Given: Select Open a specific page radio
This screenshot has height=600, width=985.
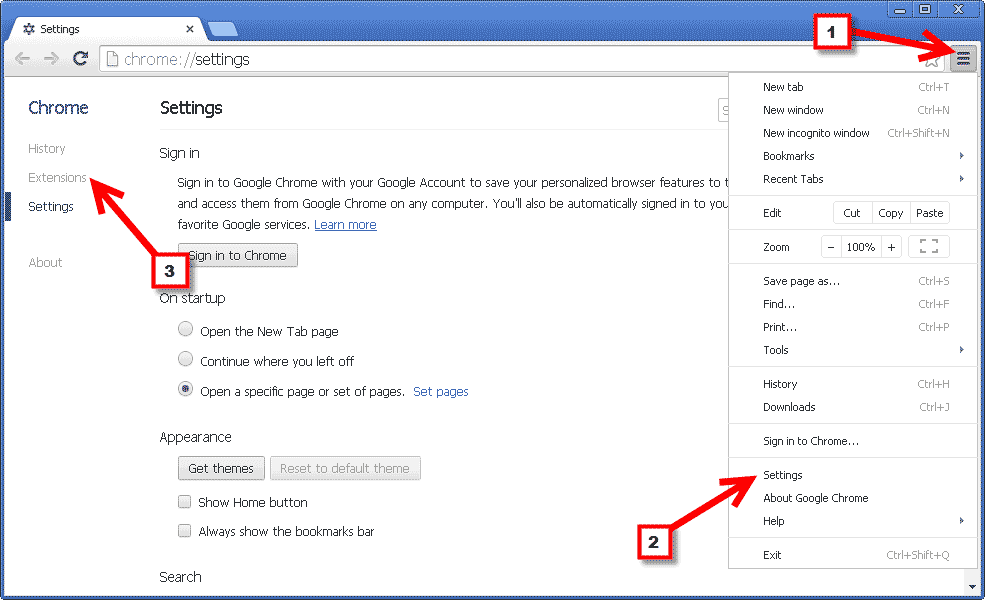Looking at the screenshot, I should point(185,389).
